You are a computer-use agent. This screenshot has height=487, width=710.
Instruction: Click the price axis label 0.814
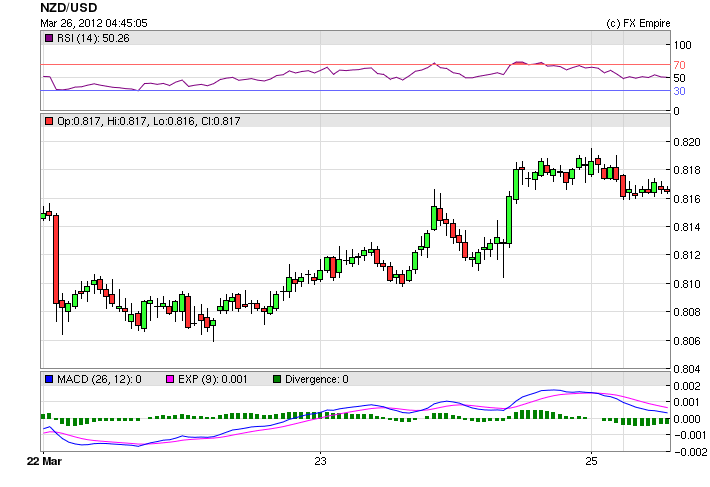pyautogui.click(x=687, y=227)
